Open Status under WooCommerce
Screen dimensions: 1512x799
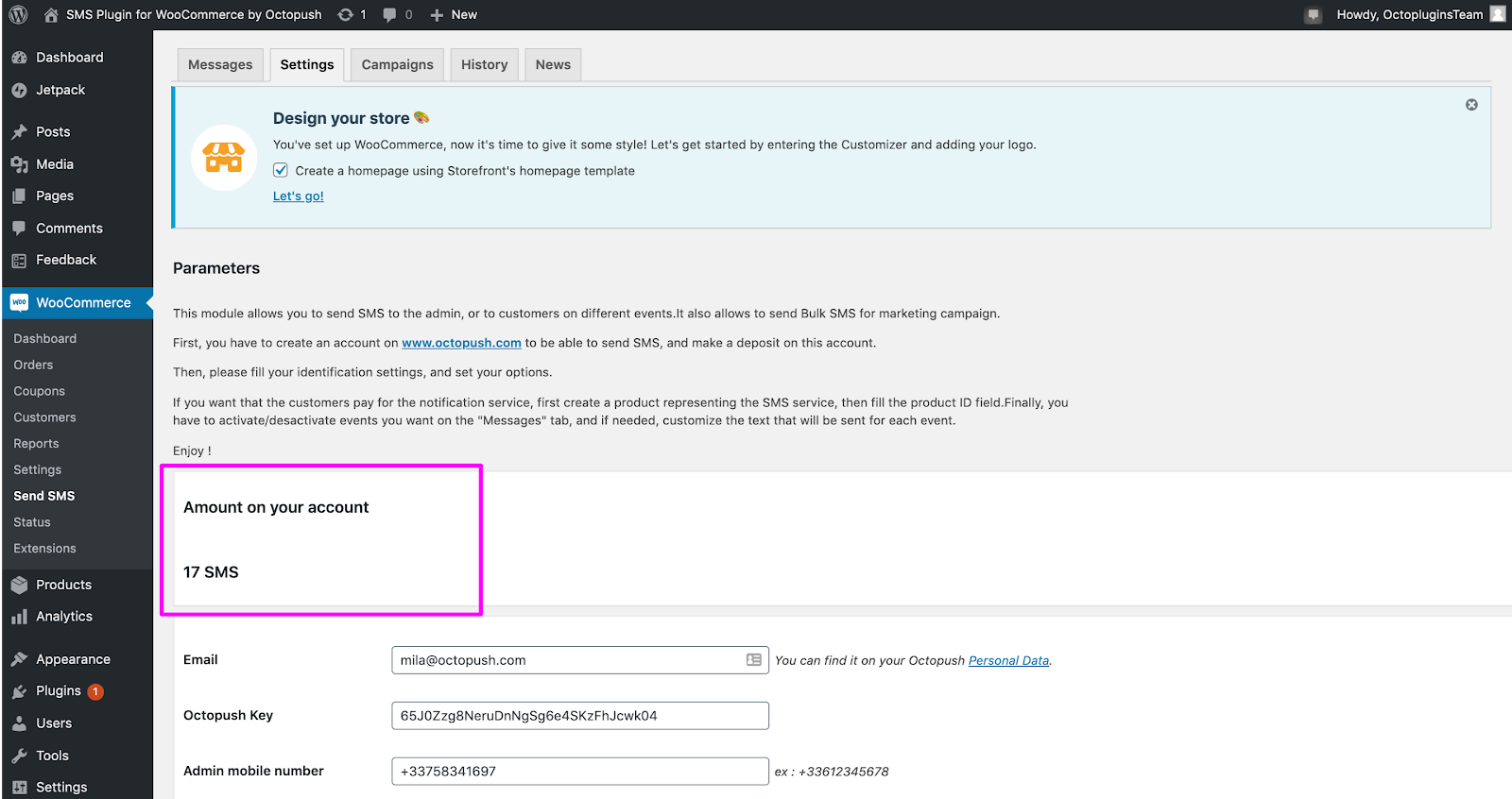point(32,522)
